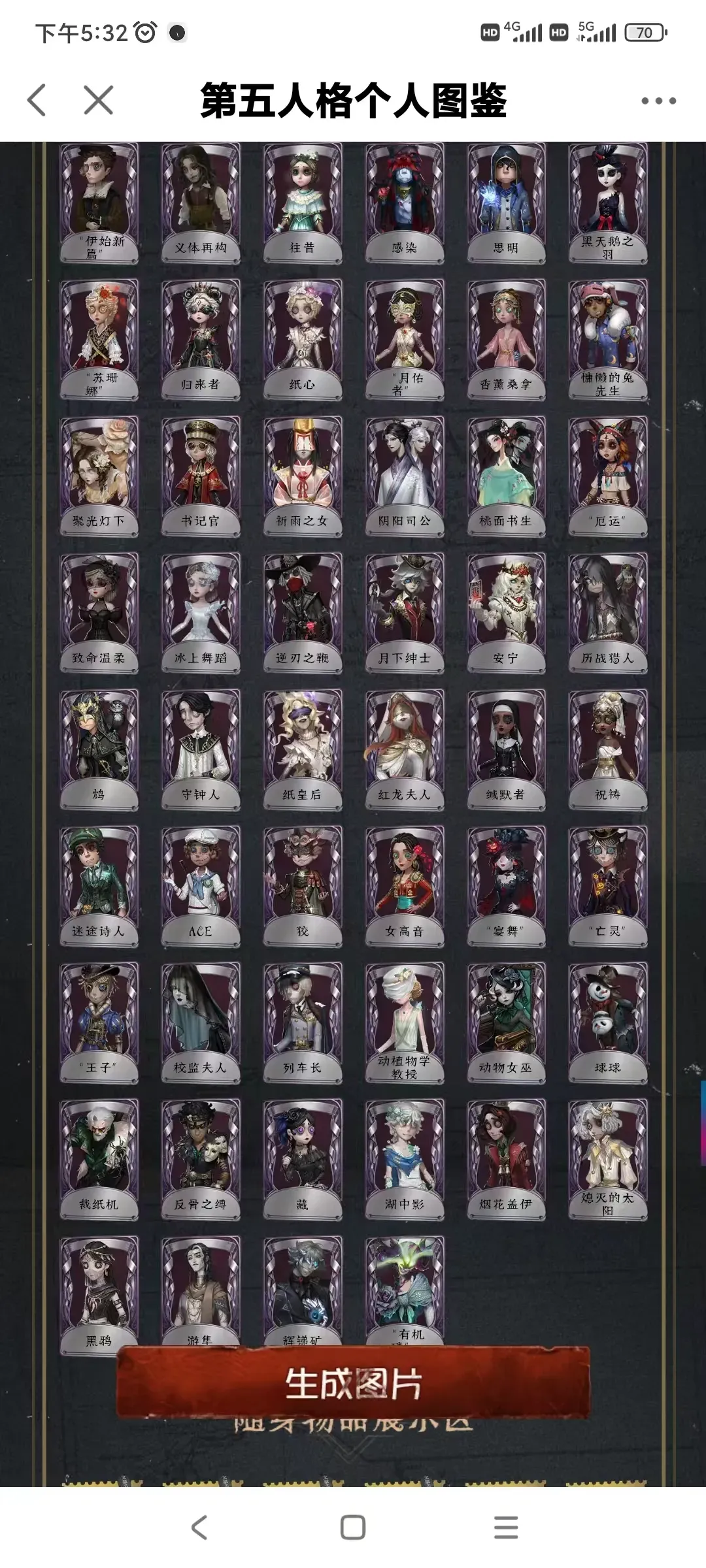Select the 思明 costume card

[506, 203]
